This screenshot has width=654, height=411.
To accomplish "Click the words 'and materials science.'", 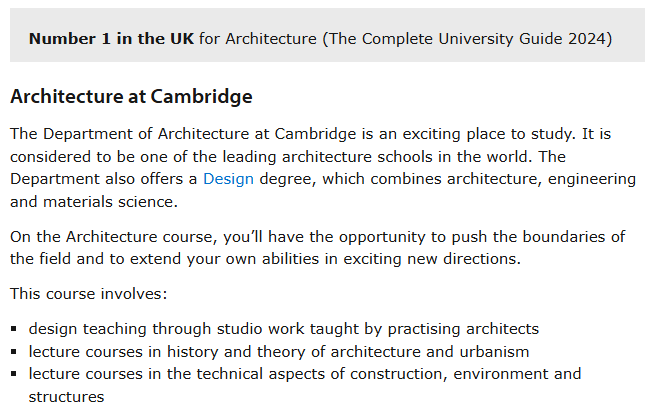I will coord(94,202).
